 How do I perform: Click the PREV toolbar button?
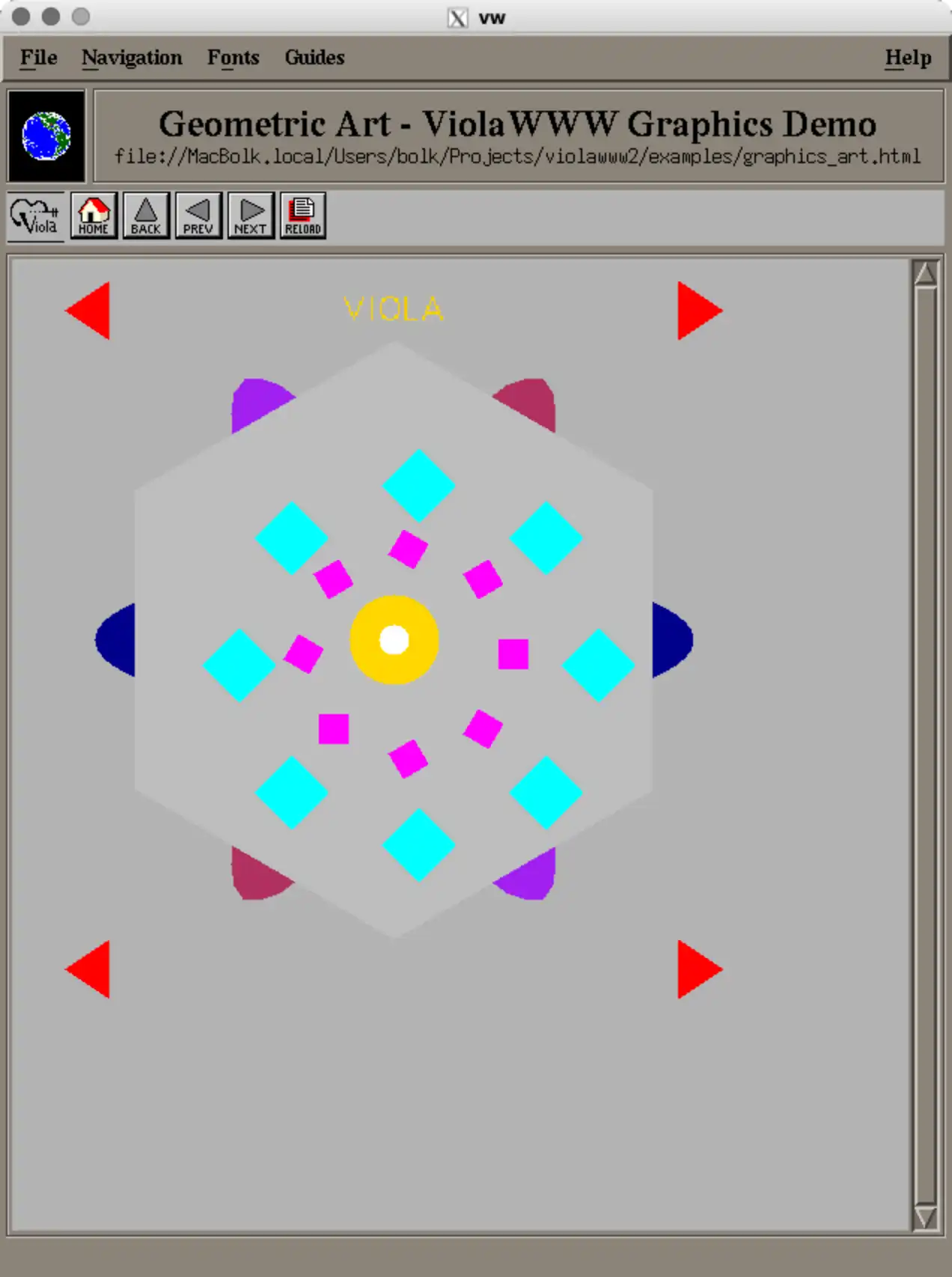[198, 216]
